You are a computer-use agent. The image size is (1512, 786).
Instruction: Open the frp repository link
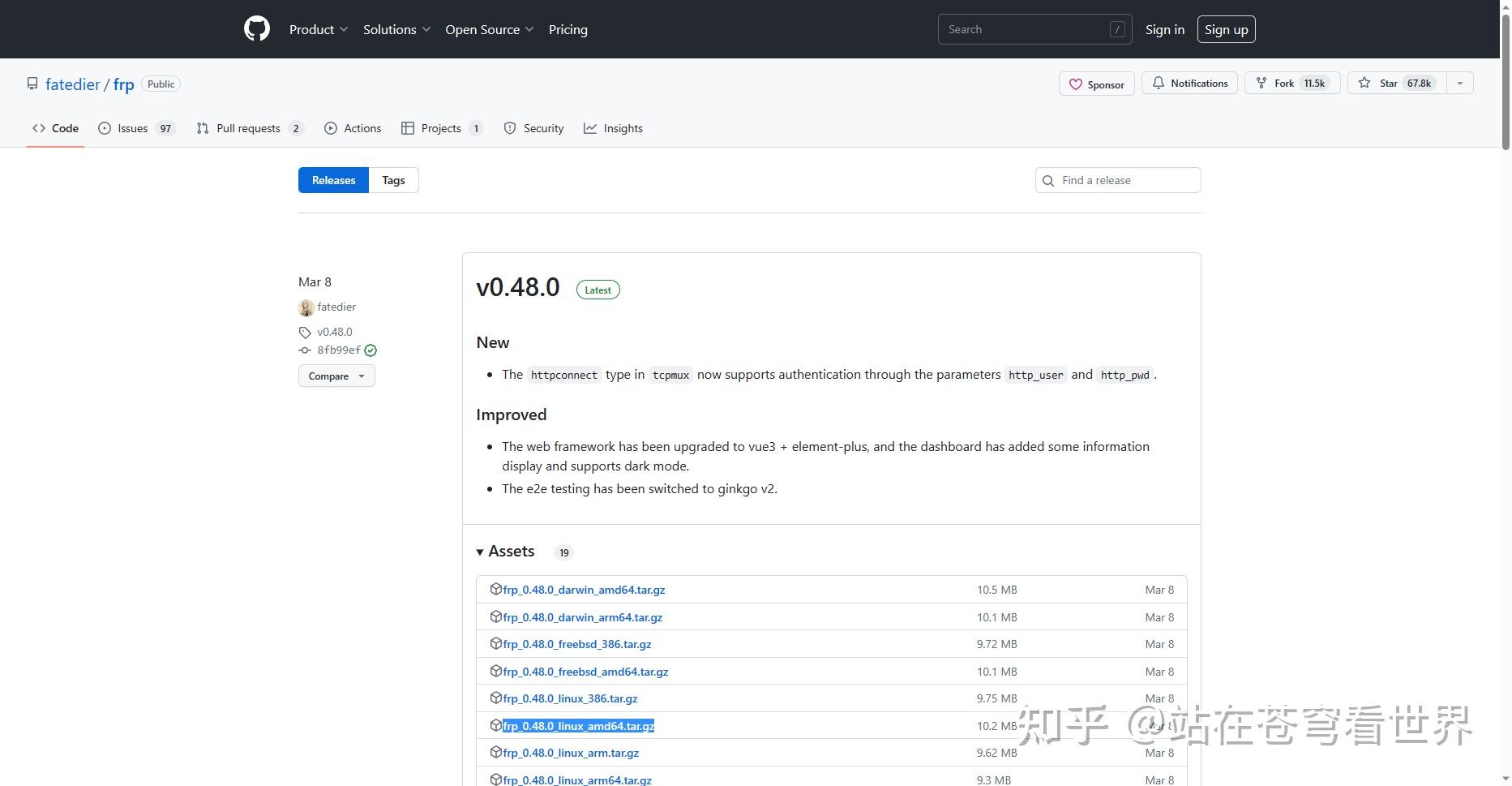(124, 84)
